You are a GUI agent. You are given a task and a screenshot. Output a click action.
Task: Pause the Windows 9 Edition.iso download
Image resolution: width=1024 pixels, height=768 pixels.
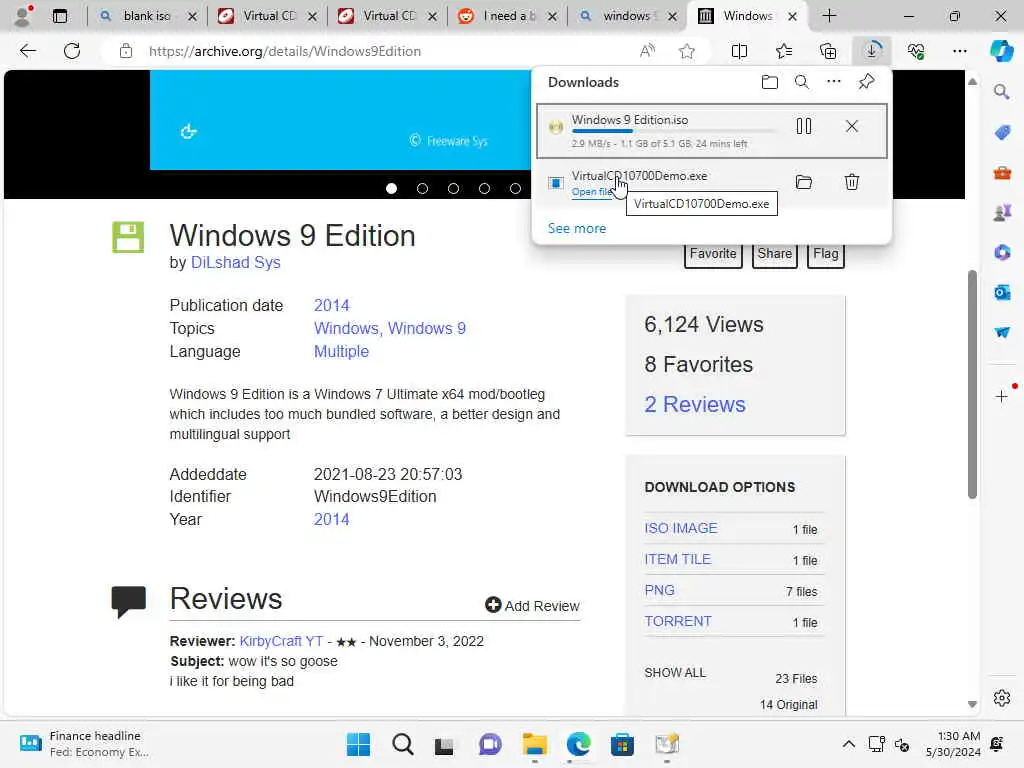point(804,126)
